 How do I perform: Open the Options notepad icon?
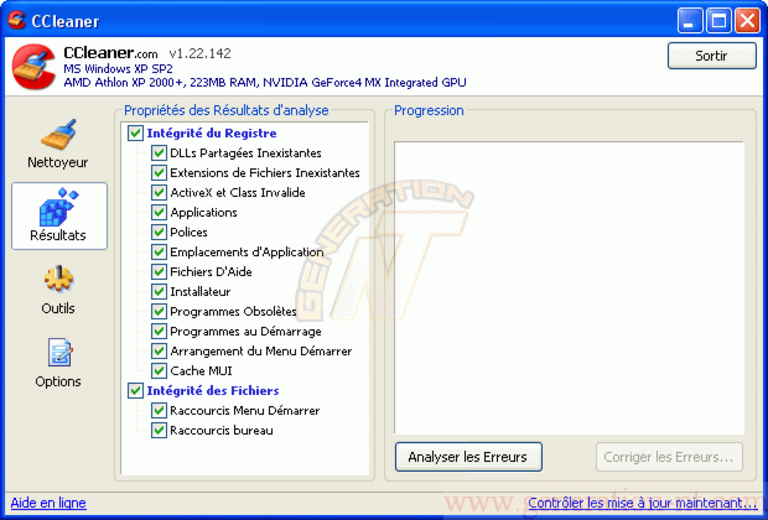[60, 353]
